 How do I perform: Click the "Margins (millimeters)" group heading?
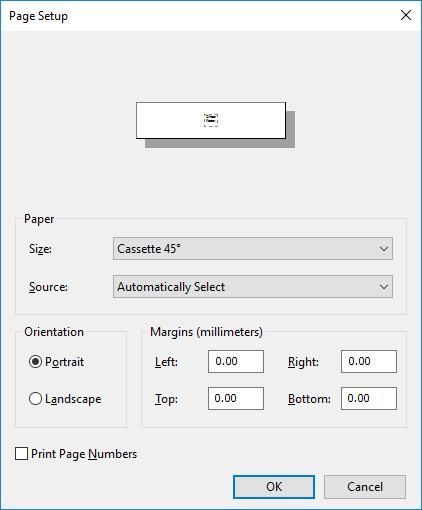coord(206,332)
